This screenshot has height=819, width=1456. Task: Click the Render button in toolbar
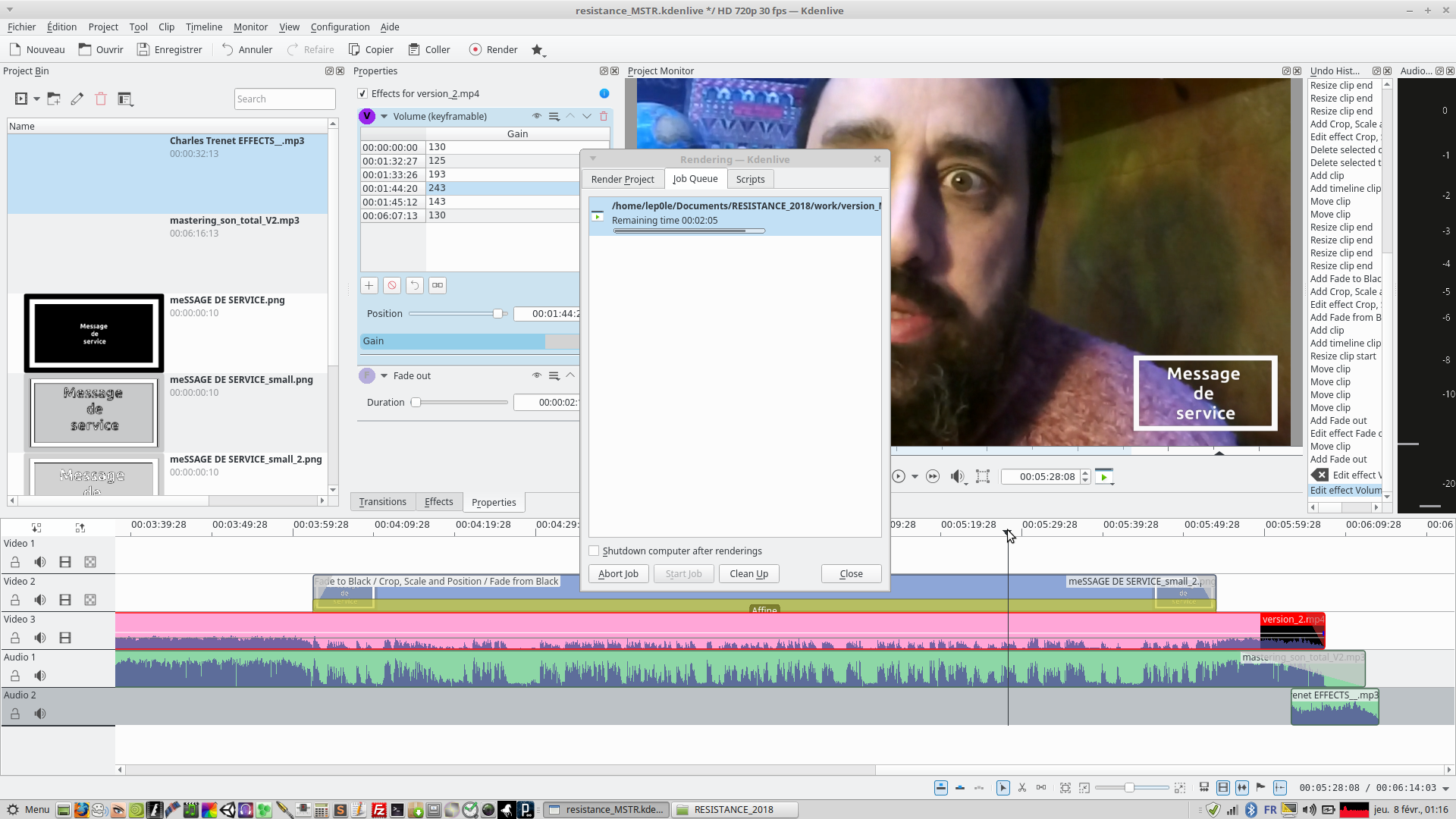494,49
